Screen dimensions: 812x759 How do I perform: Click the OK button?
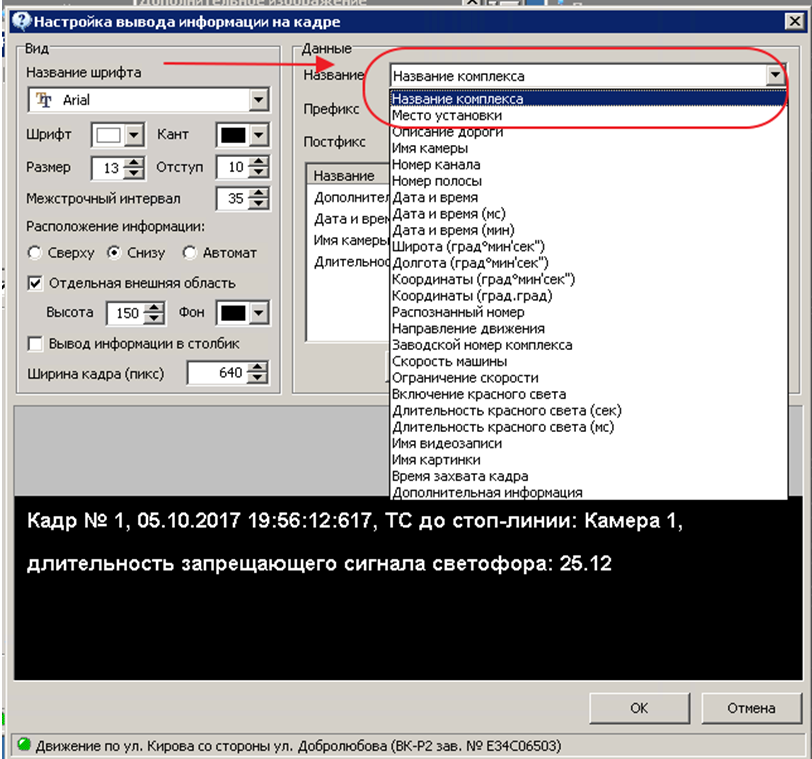(x=639, y=708)
